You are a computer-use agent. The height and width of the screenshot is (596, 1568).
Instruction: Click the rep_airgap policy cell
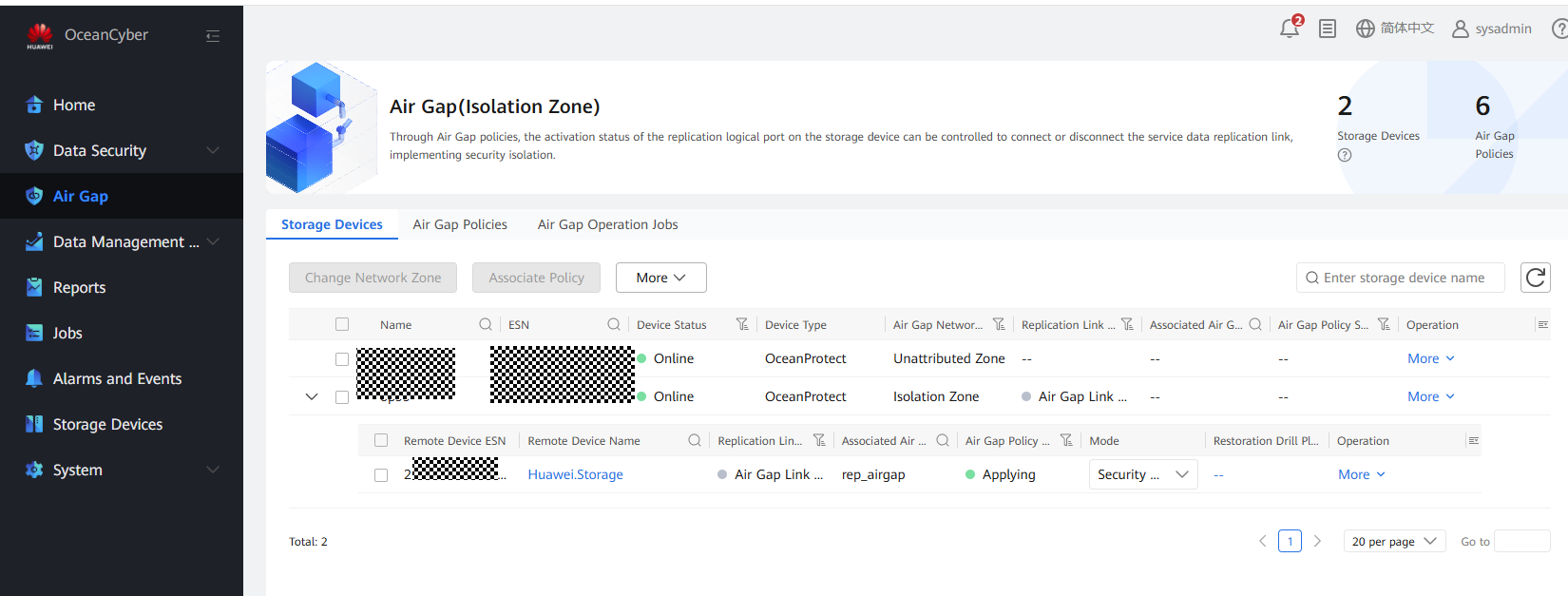tap(873, 474)
